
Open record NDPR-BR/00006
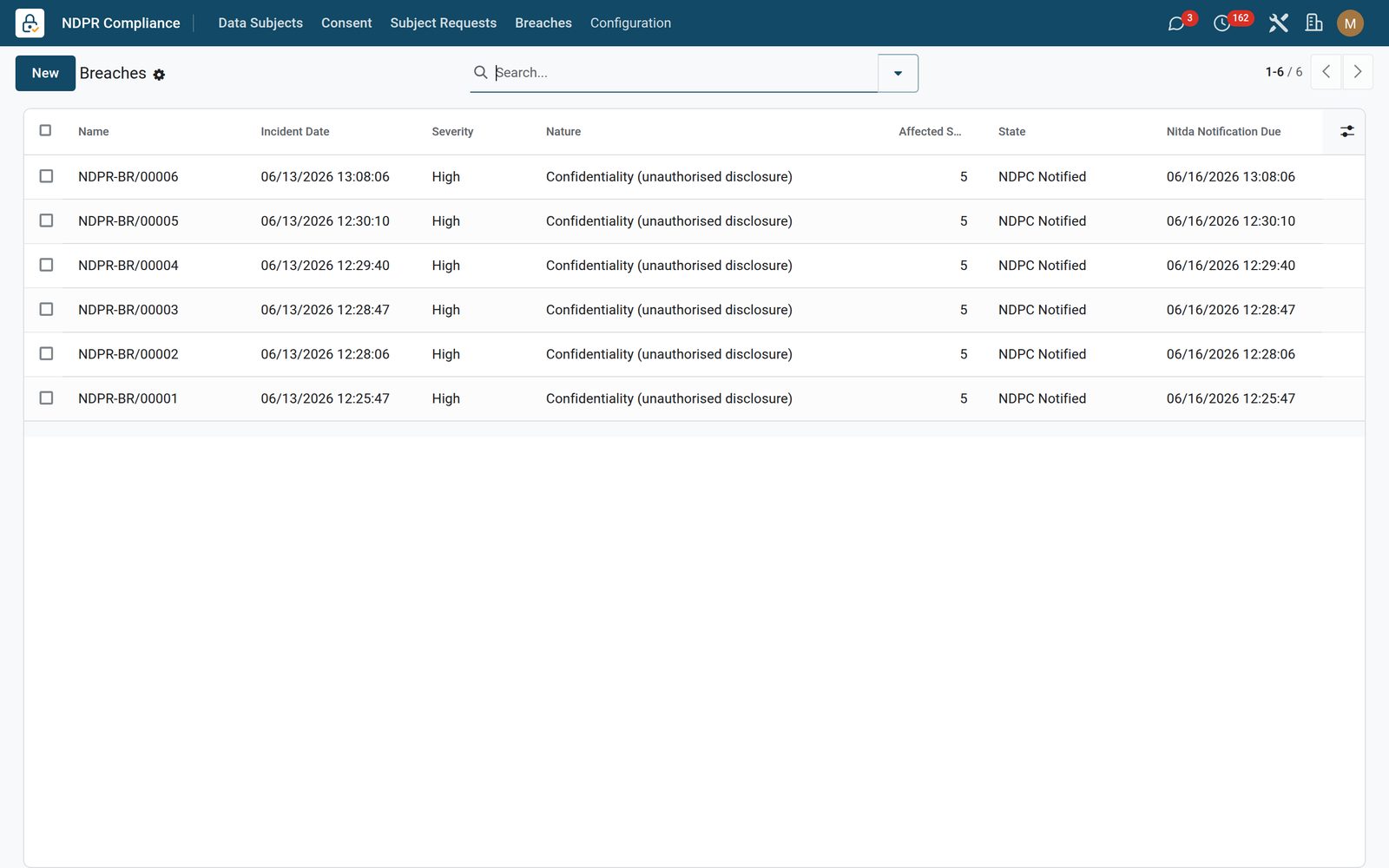(x=128, y=177)
